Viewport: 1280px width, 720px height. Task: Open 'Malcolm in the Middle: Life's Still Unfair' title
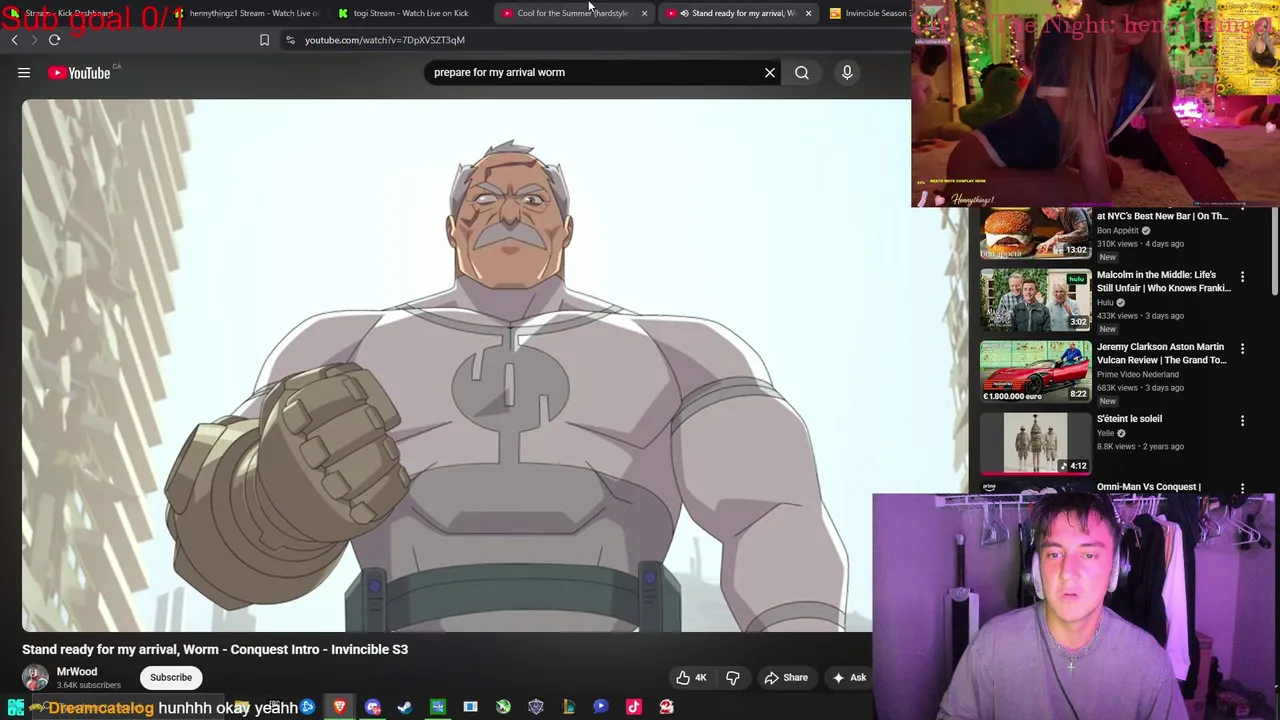[x=1163, y=281]
